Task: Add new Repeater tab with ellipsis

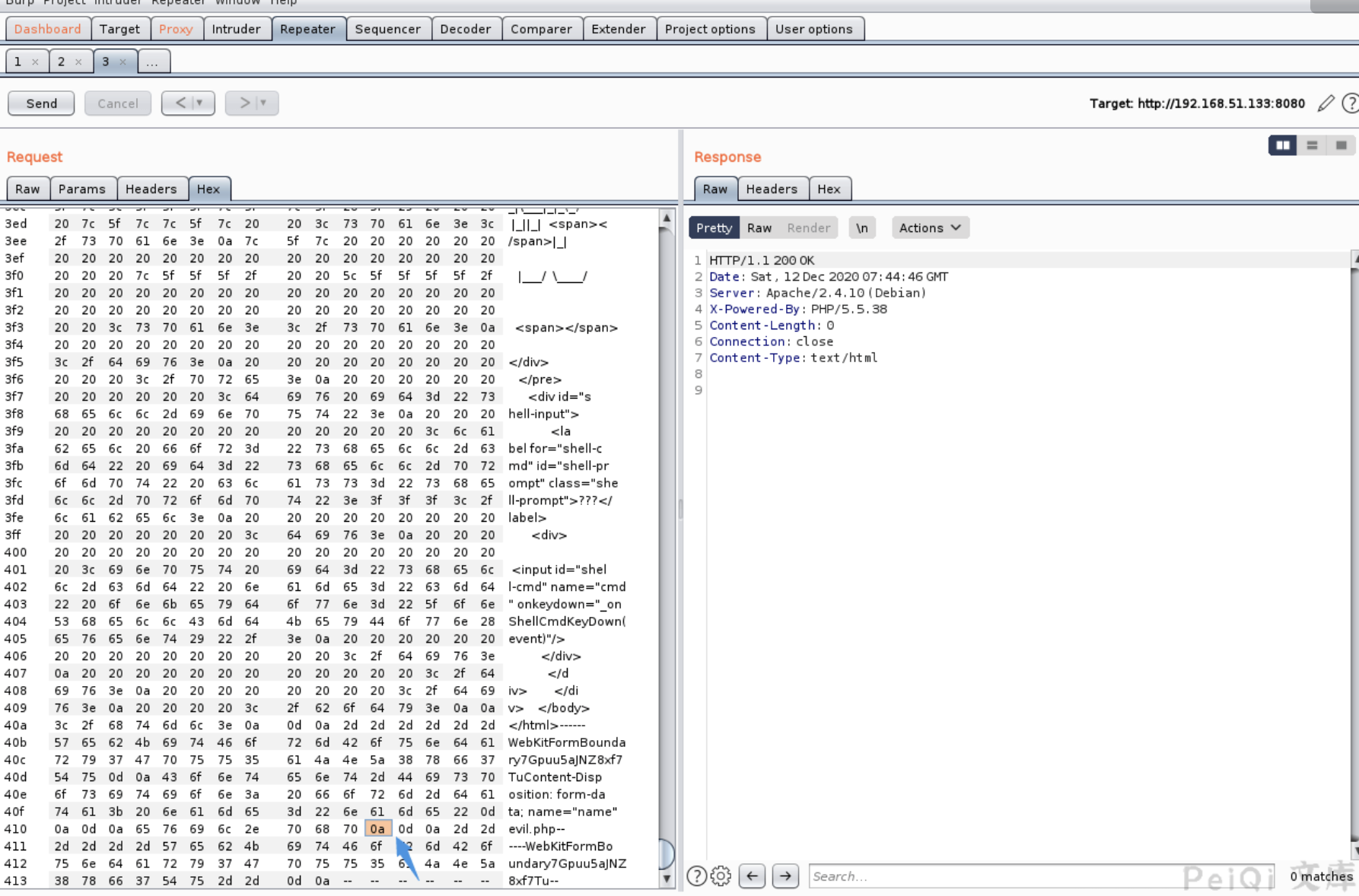Action: pyautogui.click(x=153, y=62)
